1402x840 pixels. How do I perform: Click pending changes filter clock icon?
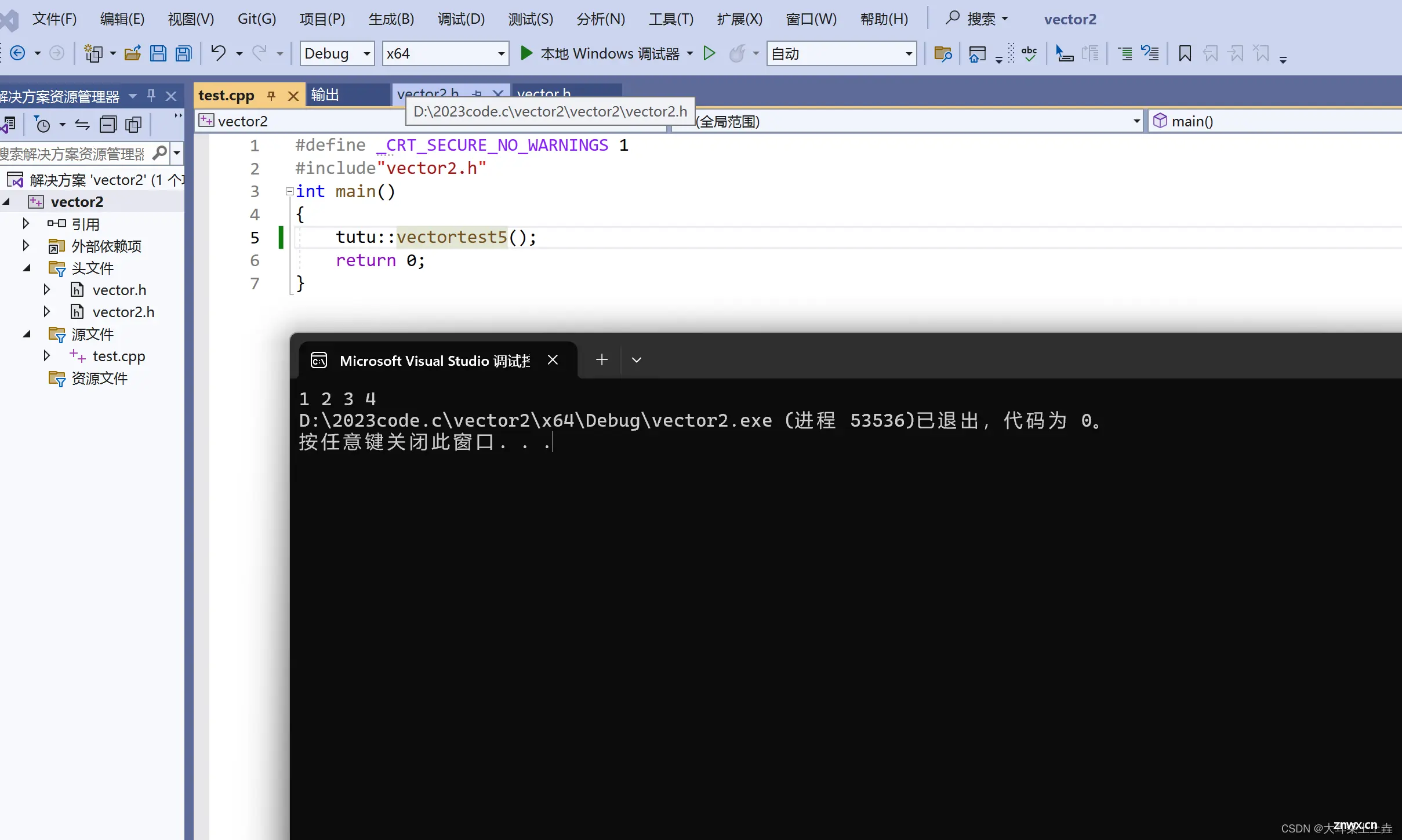43,124
